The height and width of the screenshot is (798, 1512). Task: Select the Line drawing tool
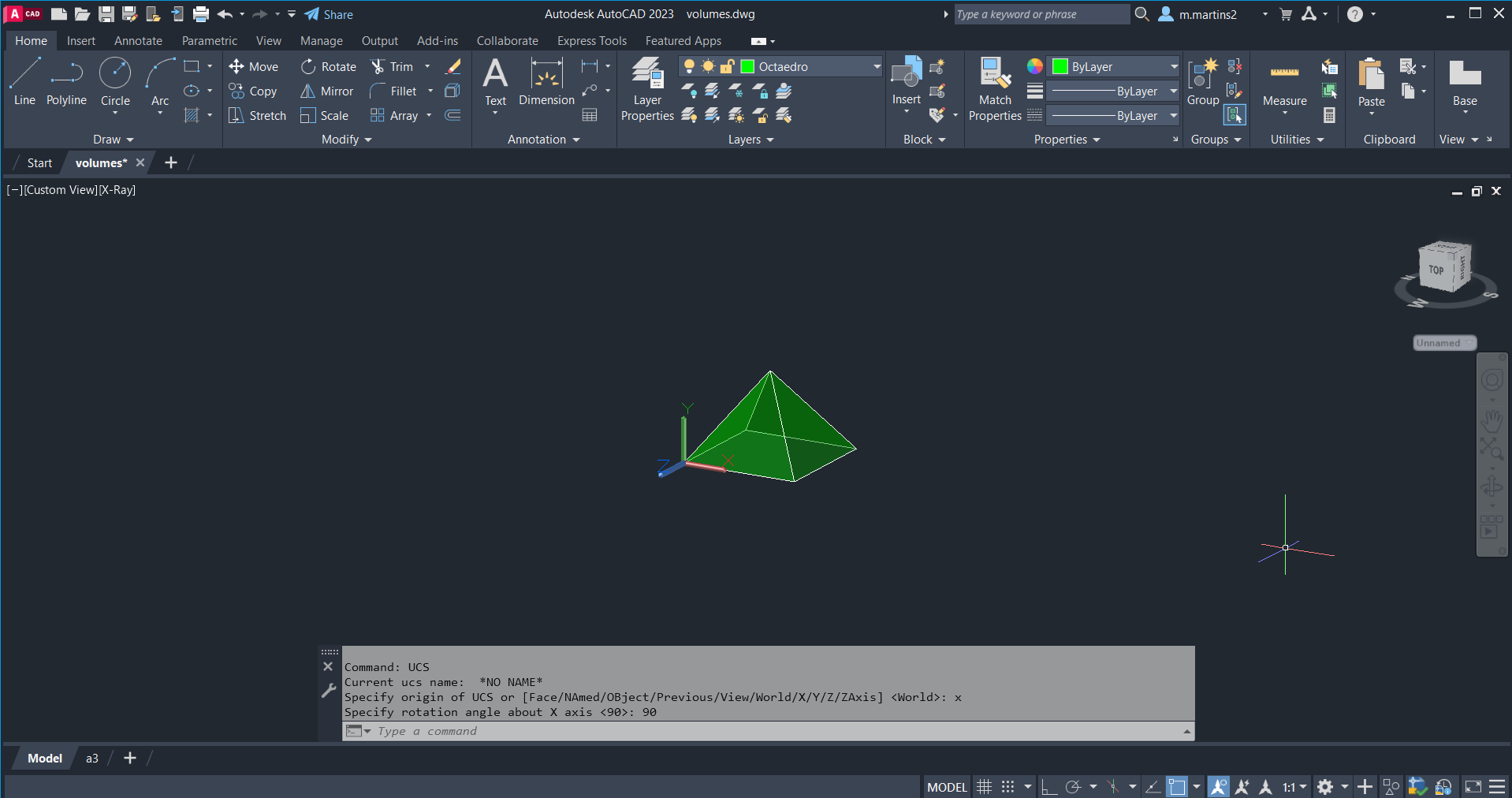[24, 81]
